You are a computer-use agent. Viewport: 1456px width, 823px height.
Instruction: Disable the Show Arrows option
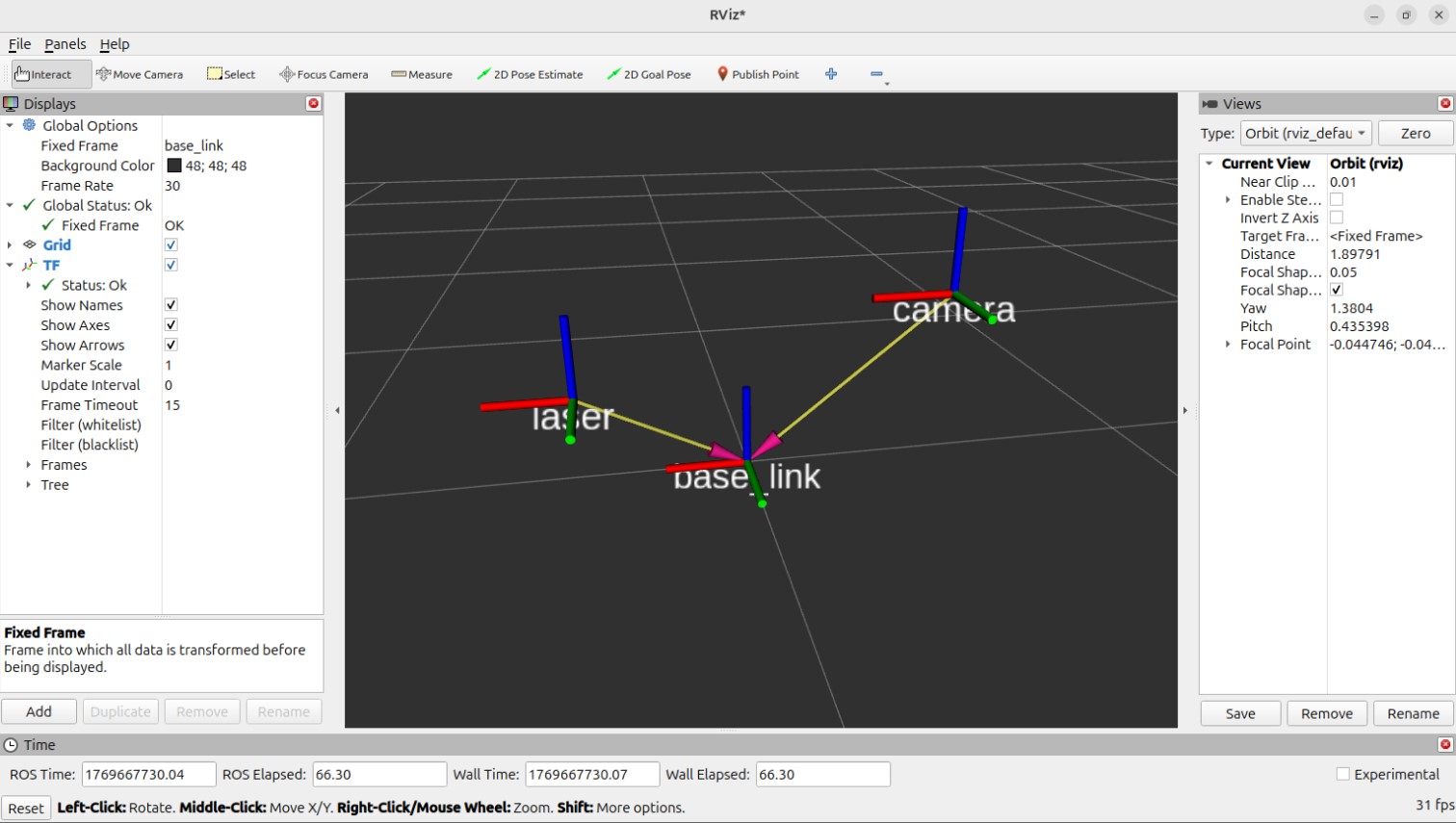pos(170,345)
